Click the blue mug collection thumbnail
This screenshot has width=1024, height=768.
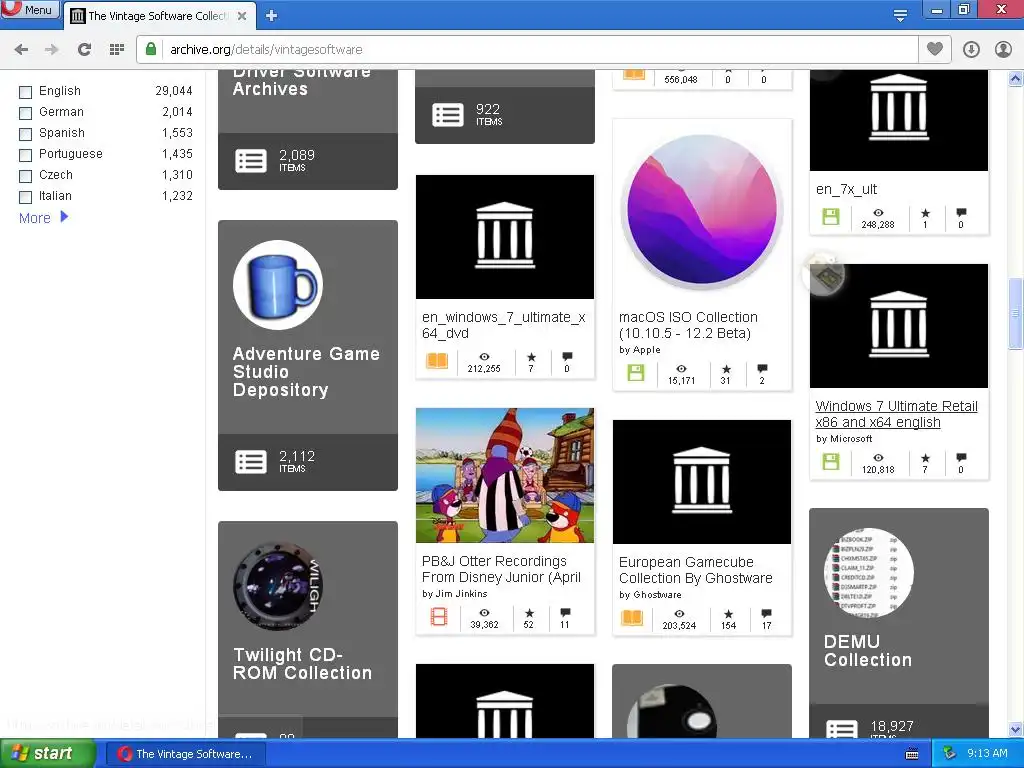point(278,285)
